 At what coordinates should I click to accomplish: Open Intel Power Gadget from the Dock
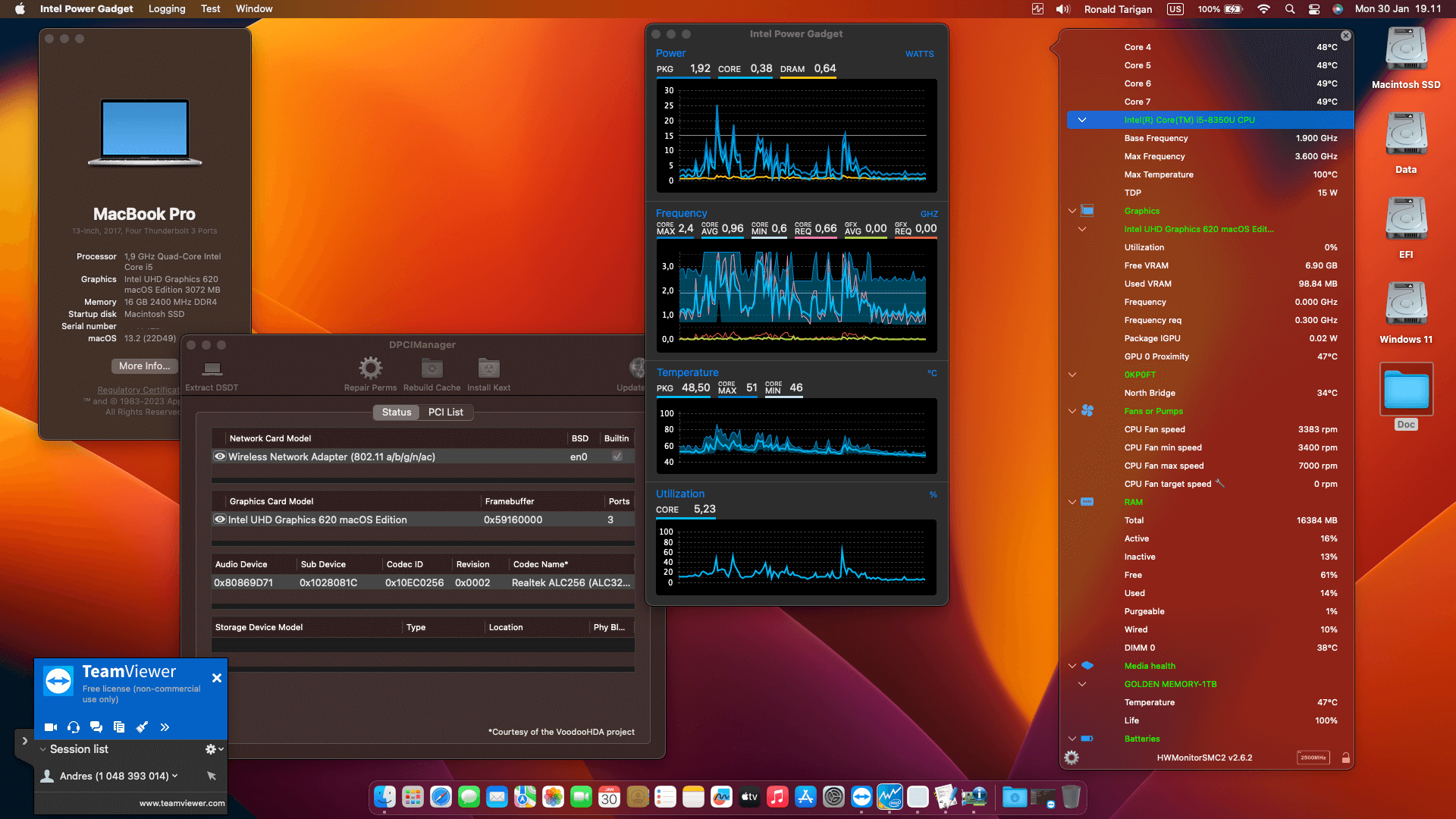[890, 797]
